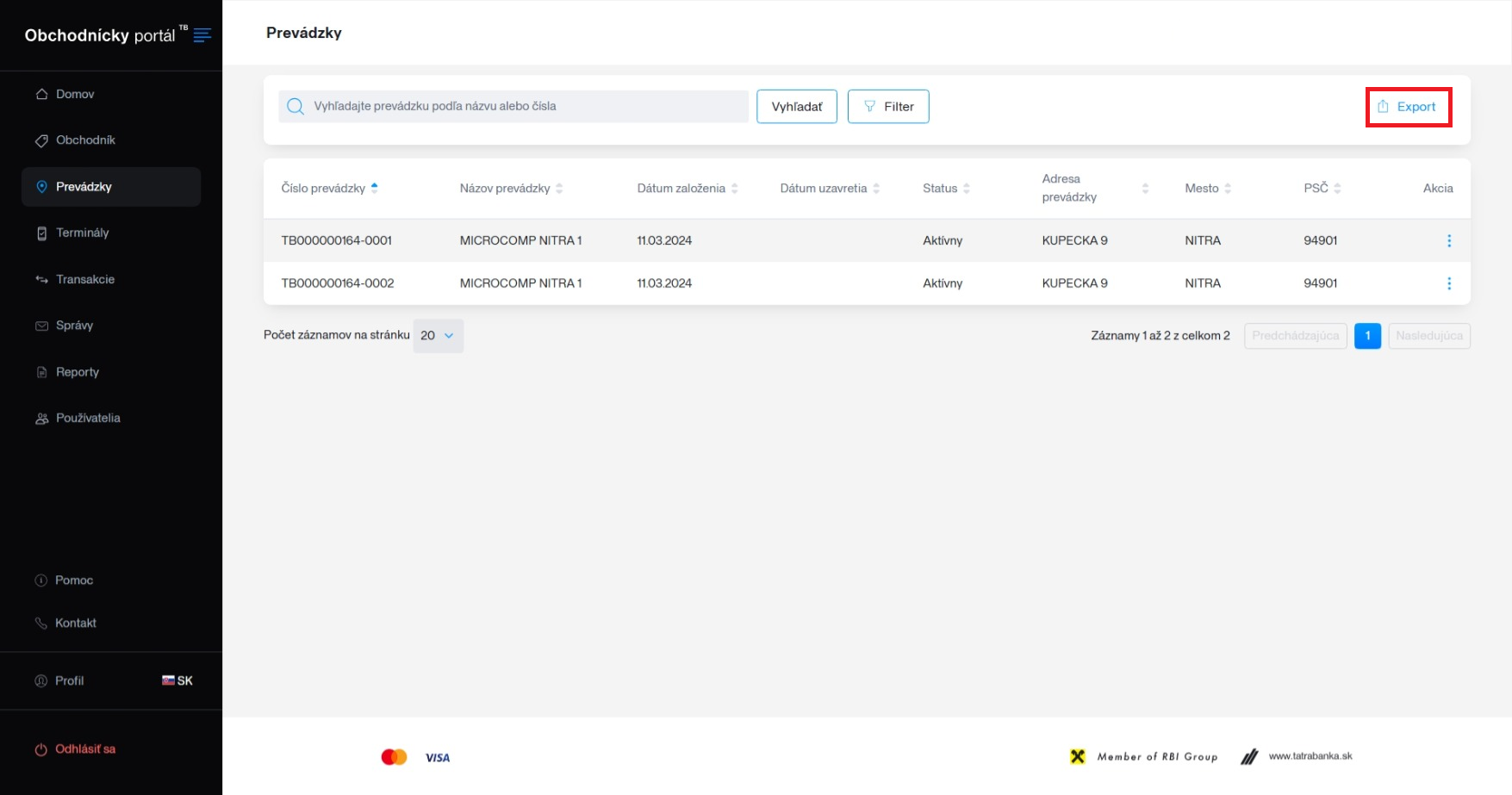Go to Transakcie section
Image resolution: width=1512 pixels, height=795 pixels.
pyautogui.click(x=84, y=279)
